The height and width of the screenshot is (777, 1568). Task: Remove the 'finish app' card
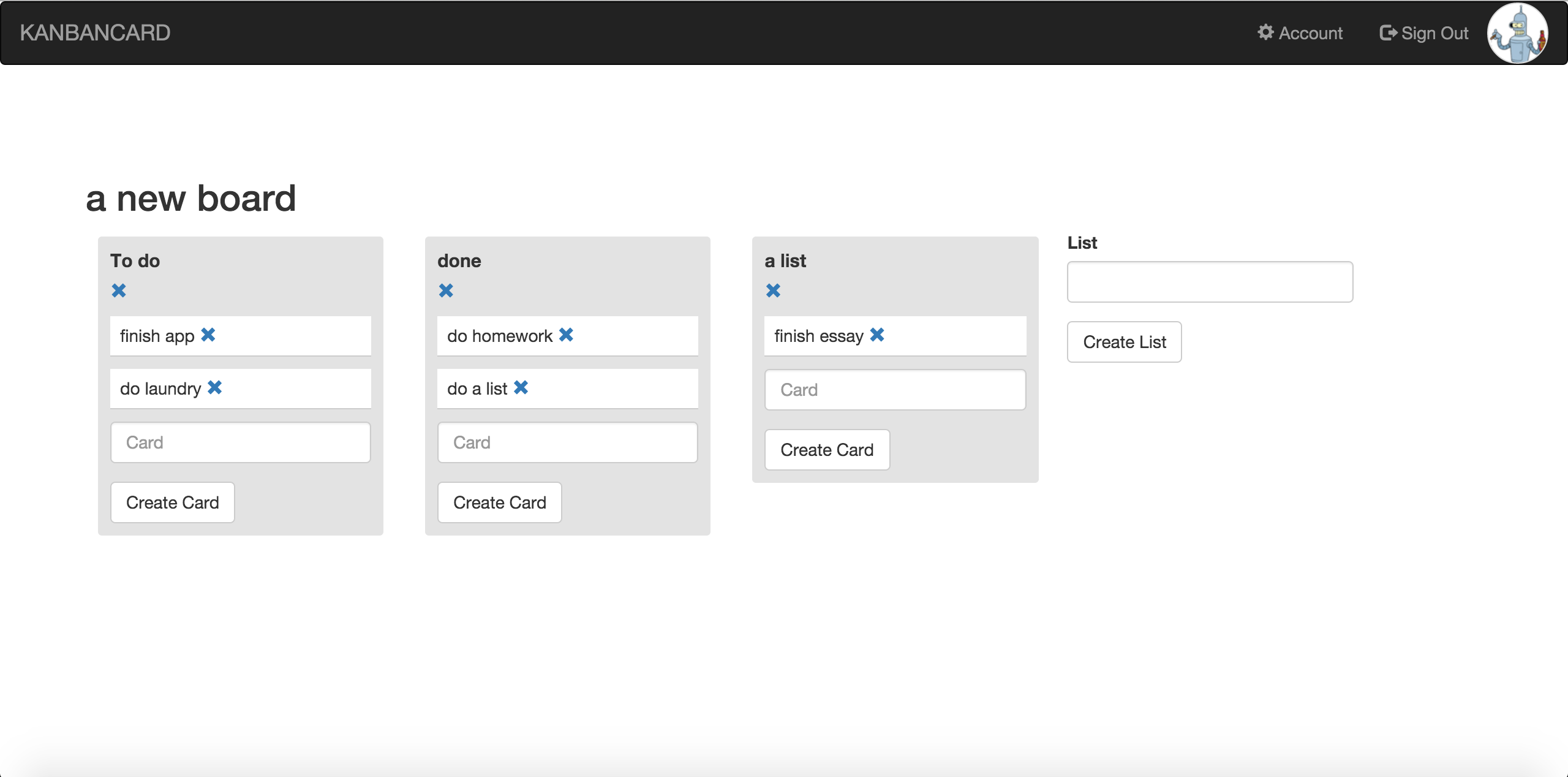click(208, 335)
